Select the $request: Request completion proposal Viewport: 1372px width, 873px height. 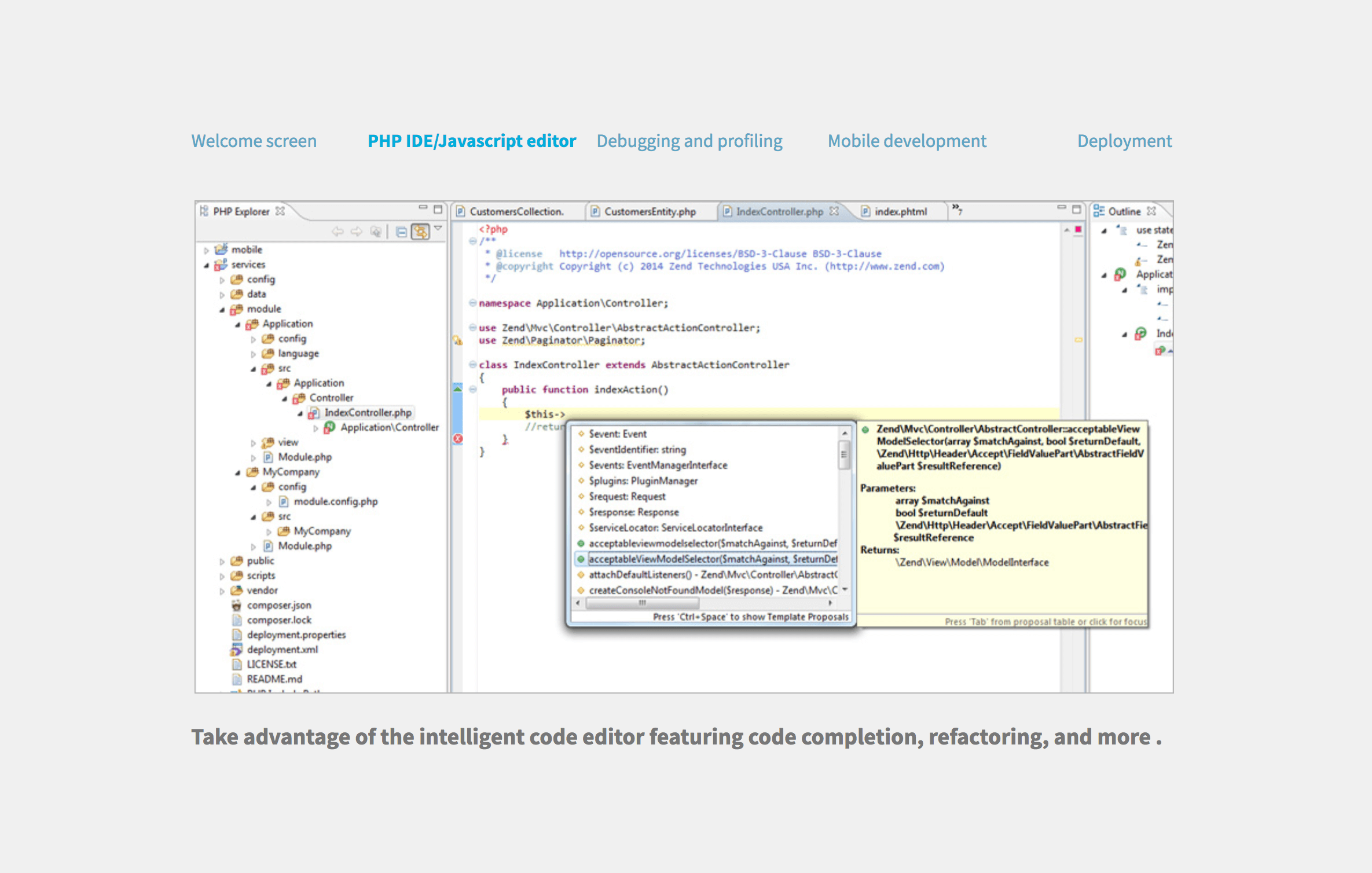coord(627,497)
